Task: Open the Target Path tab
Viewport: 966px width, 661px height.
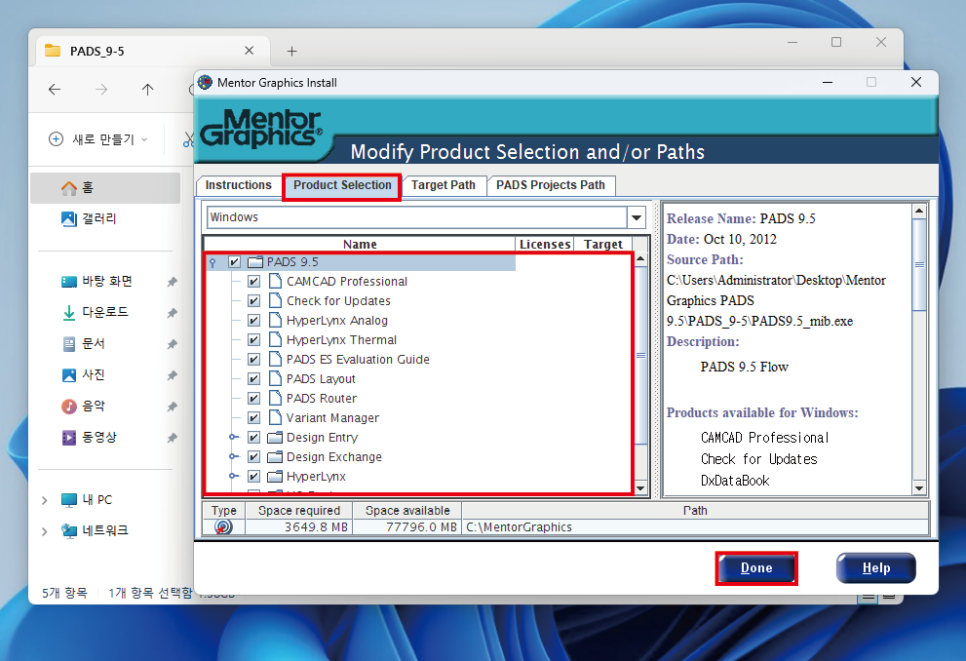Action: [443, 185]
